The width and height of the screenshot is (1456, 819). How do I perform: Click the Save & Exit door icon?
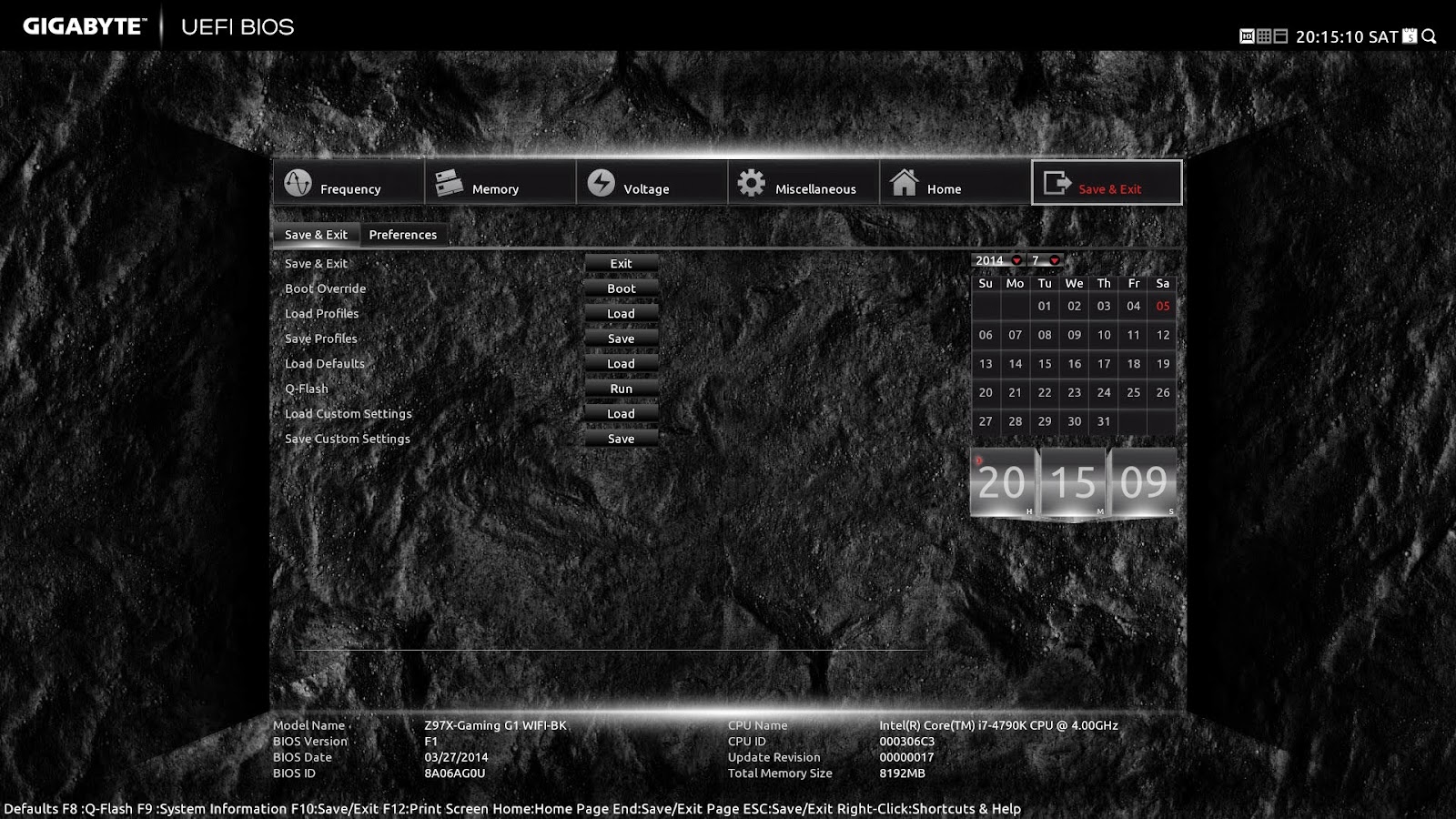(x=1057, y=183)
